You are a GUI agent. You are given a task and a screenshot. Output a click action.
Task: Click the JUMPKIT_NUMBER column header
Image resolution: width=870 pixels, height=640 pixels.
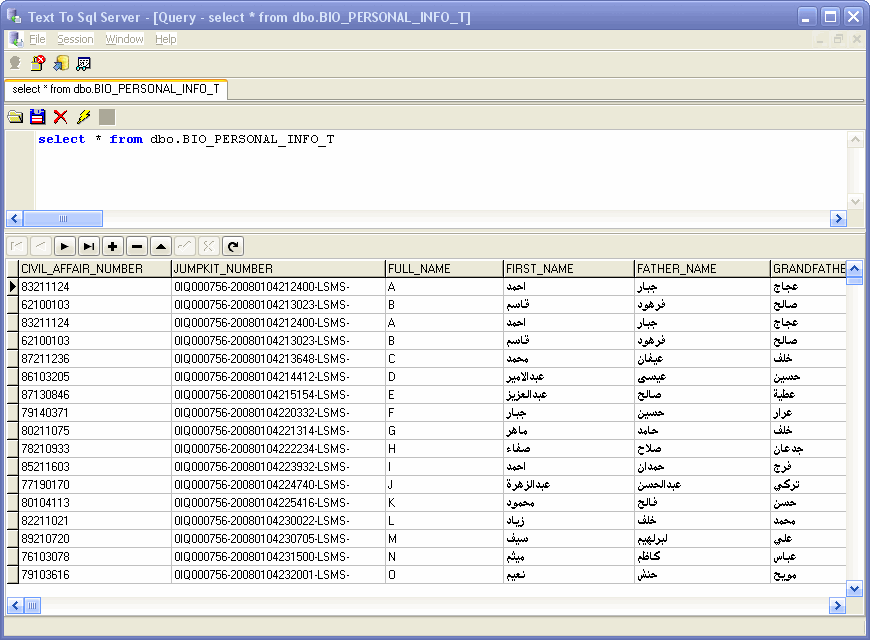click(x=278, y=269)
